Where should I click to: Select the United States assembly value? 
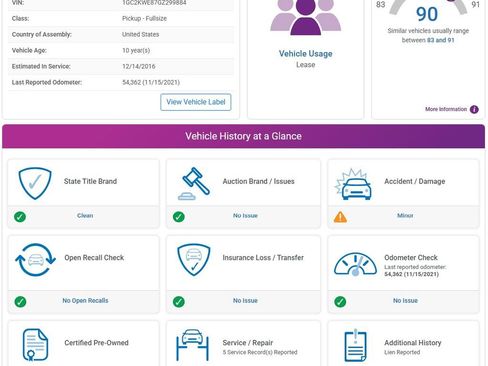[140, 35]
